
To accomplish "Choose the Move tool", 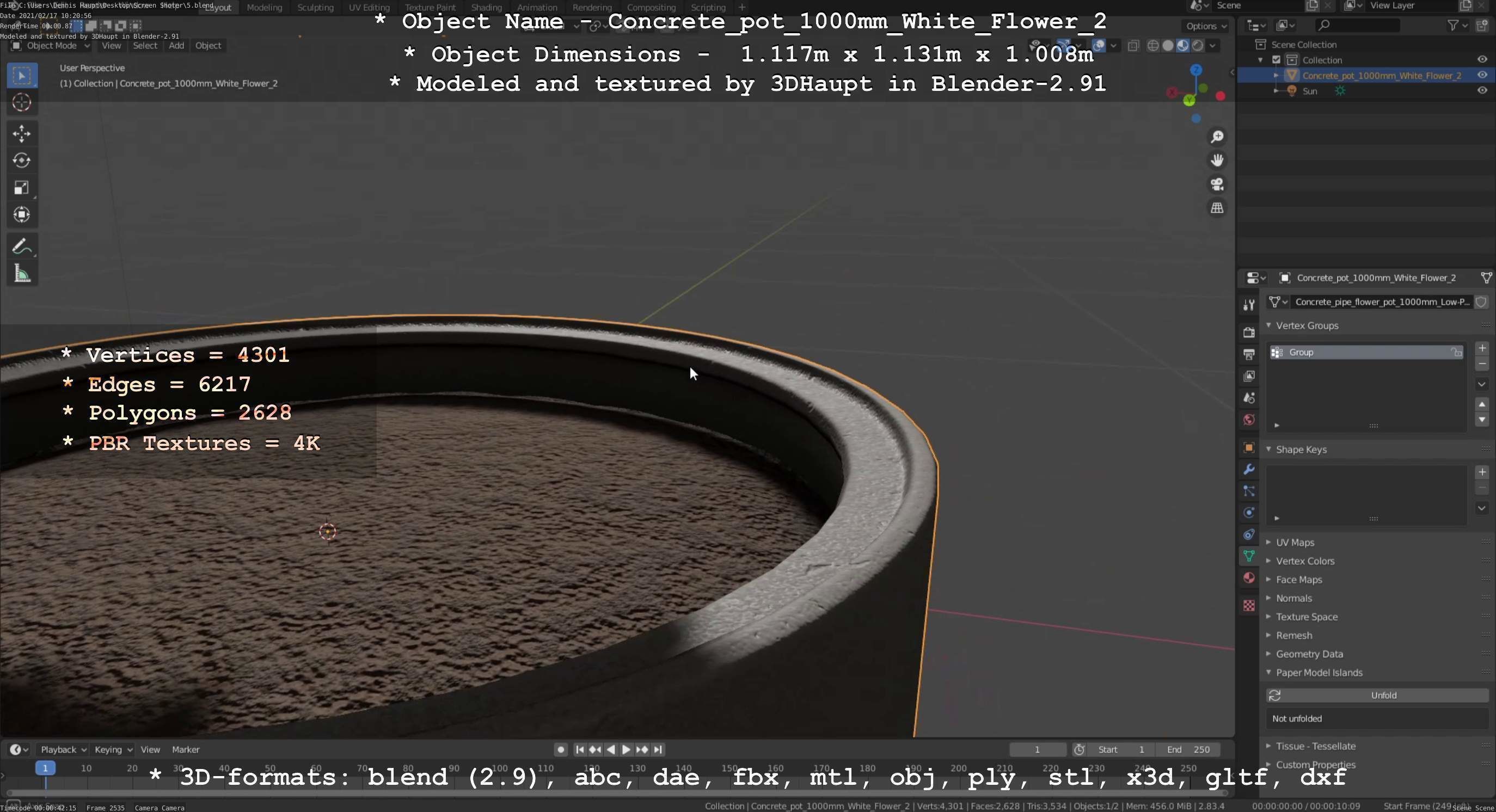I will [22, 134].
